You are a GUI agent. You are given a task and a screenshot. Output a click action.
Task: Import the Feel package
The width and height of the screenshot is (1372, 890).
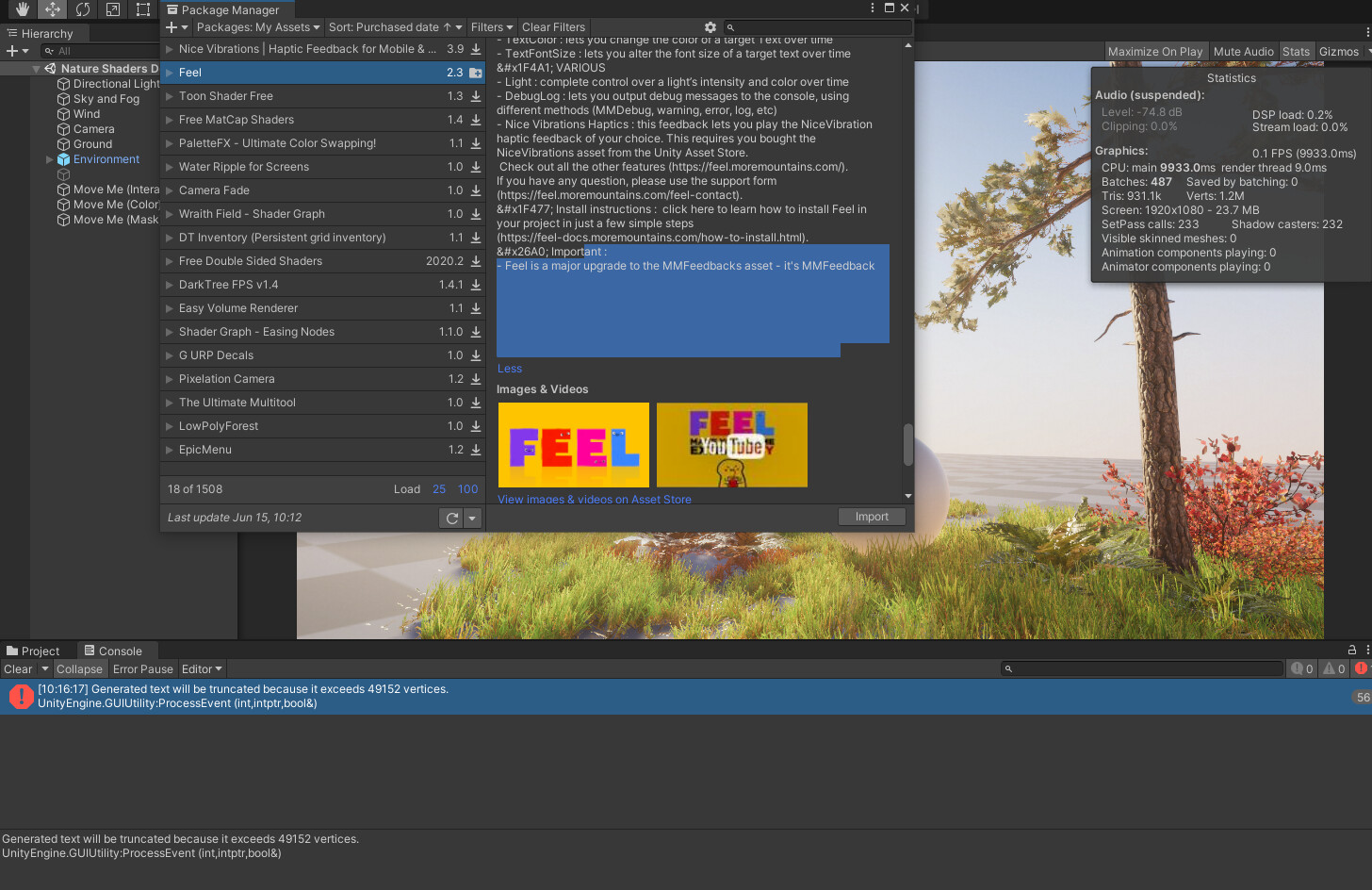pyautogui.click(x=872, y=516)
